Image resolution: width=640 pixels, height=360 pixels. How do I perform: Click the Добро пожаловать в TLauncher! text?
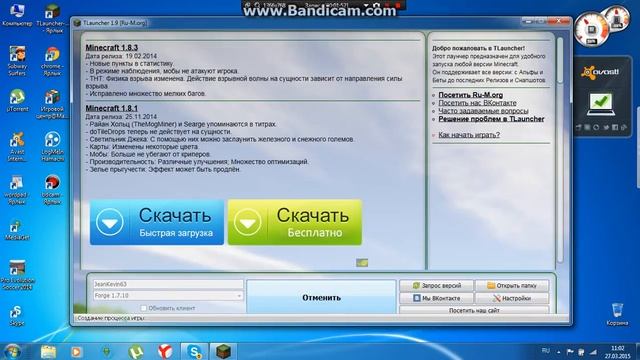[x=478, y=48]
